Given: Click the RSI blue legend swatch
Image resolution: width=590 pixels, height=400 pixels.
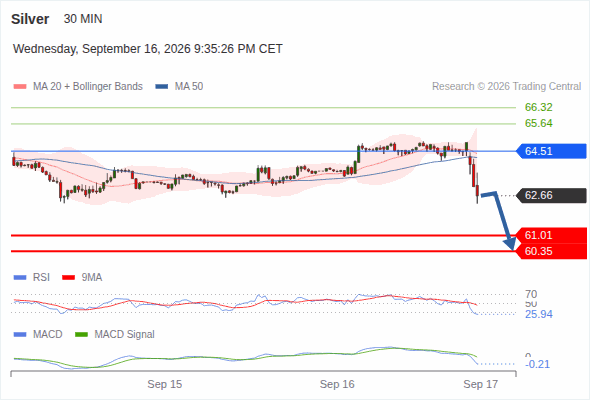Looking at the screenshot, I should (x=20, y=278).
